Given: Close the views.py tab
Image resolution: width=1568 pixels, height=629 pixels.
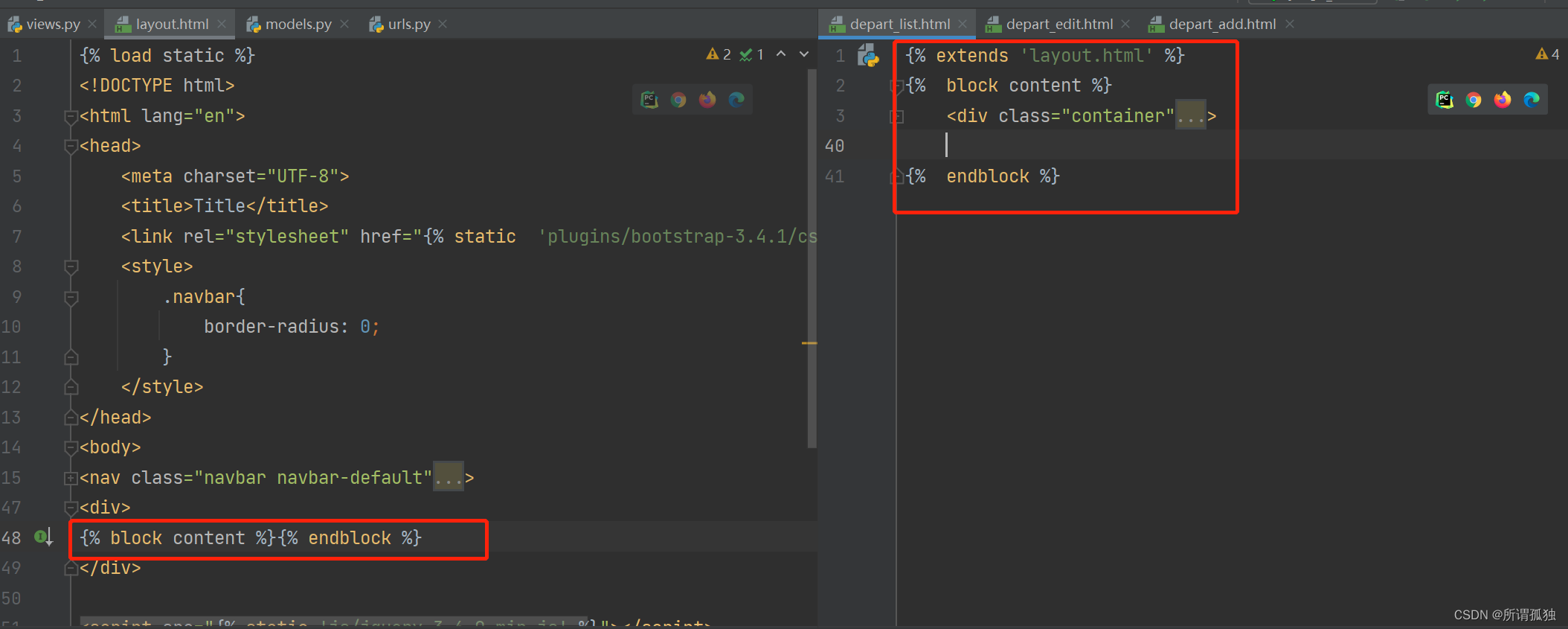Looking at the screenshot, I should click(92, 24).
